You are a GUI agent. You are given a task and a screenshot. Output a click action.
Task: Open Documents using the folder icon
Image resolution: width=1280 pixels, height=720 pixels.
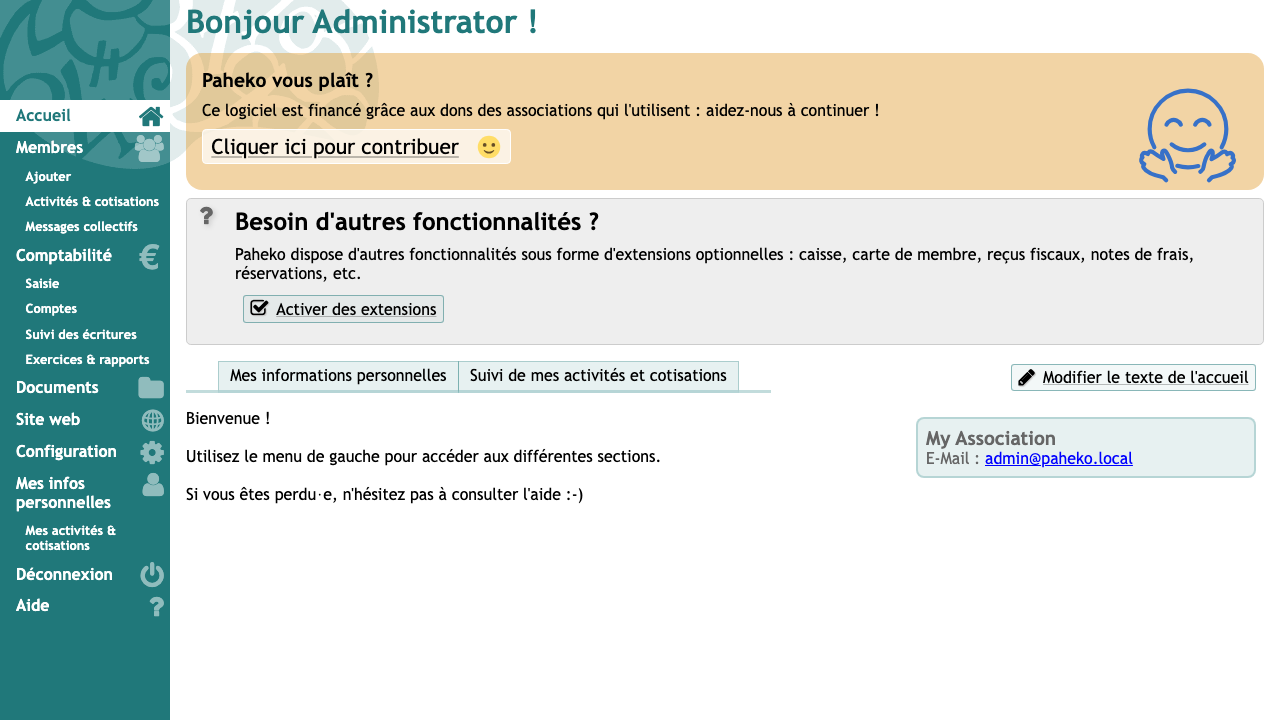[151, 388]
